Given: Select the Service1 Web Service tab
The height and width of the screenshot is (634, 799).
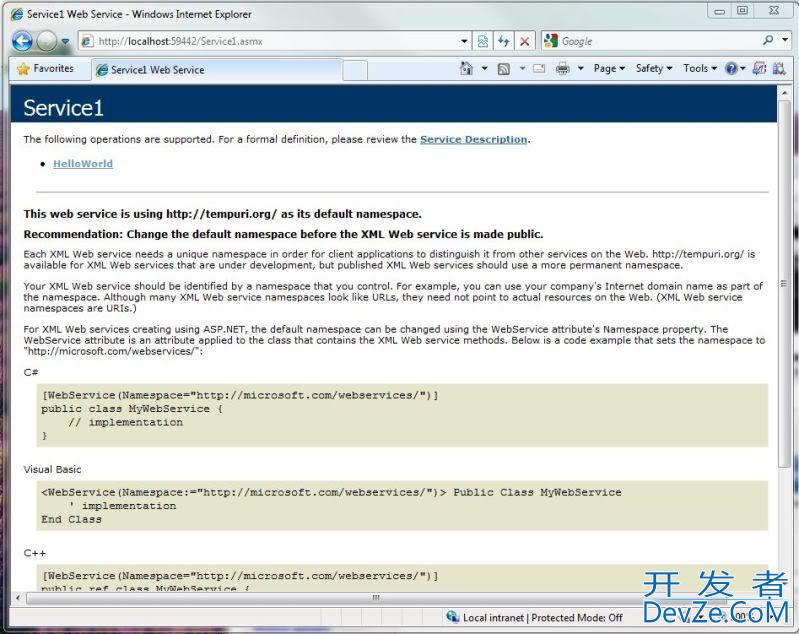Looking at the screenshot, I should 217,70.
